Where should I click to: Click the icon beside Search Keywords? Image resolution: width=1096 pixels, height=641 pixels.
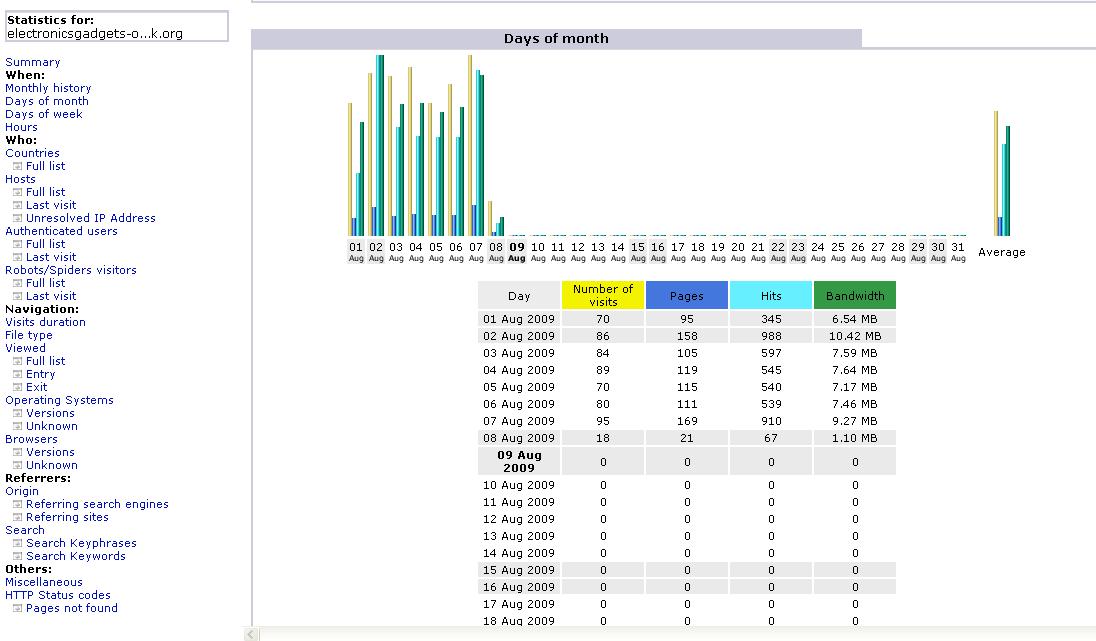point(17,556)
